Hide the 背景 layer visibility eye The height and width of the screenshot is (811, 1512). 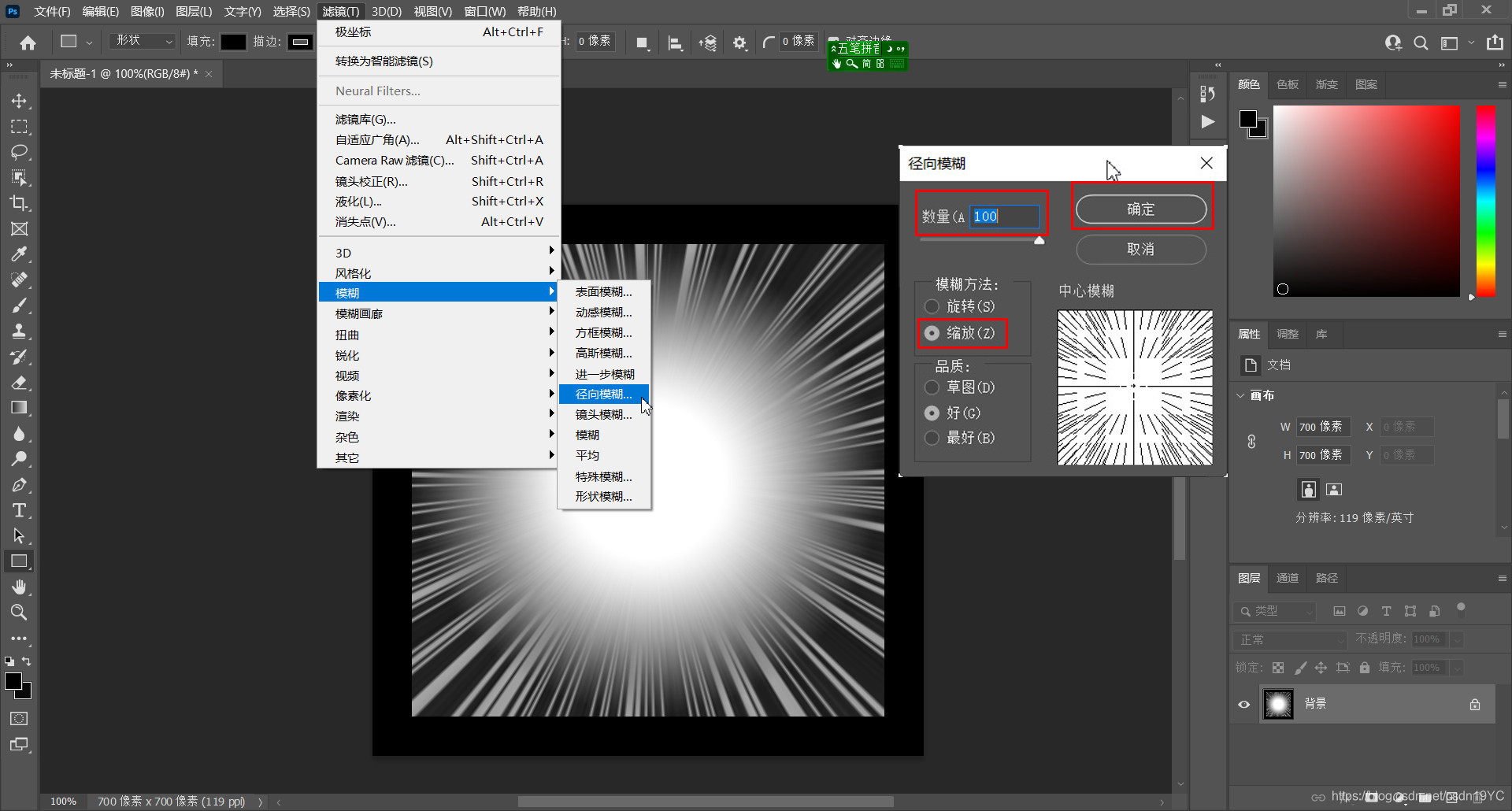click(x=1243, y=705)
